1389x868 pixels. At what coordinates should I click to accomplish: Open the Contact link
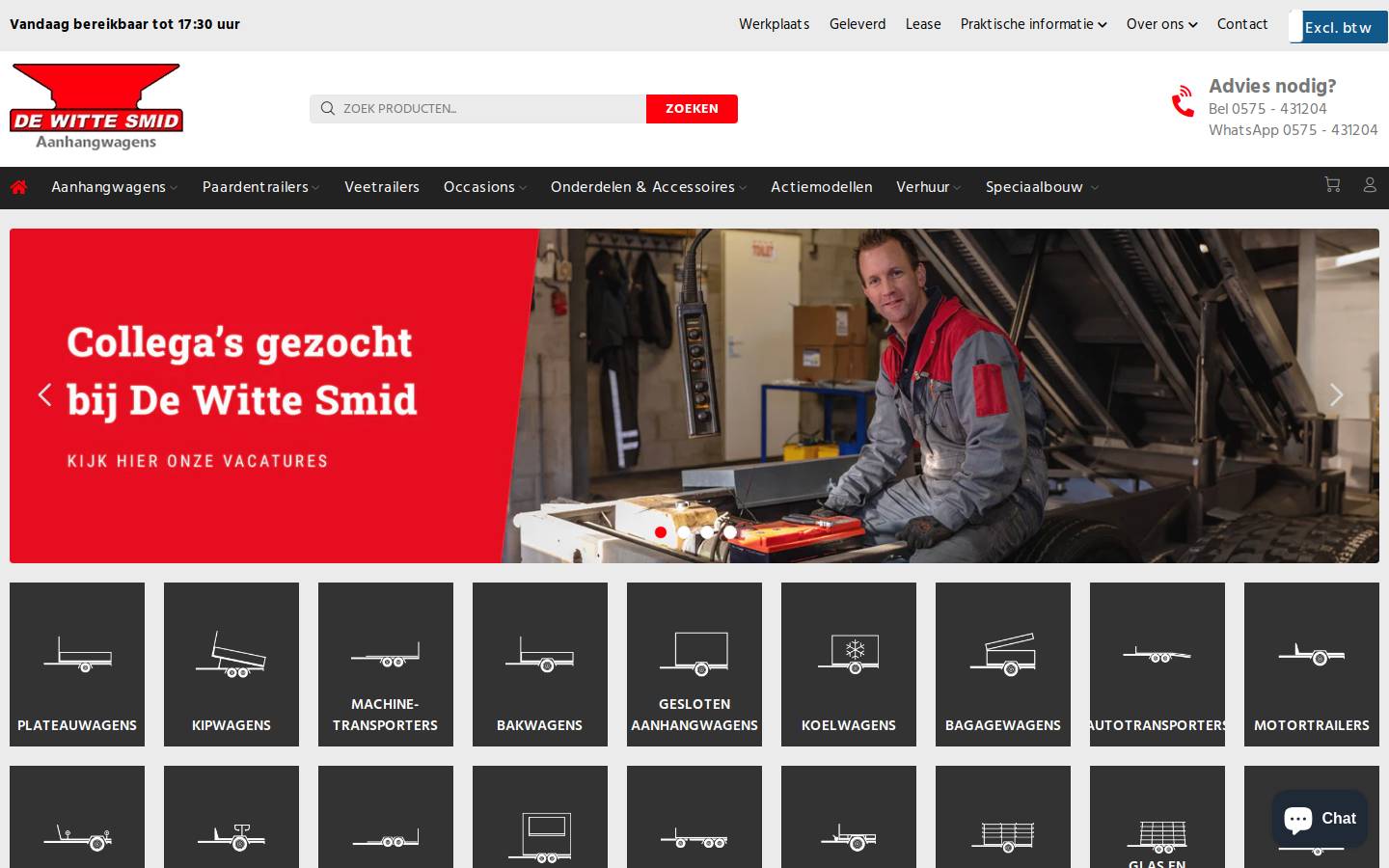click(1242, 24)
